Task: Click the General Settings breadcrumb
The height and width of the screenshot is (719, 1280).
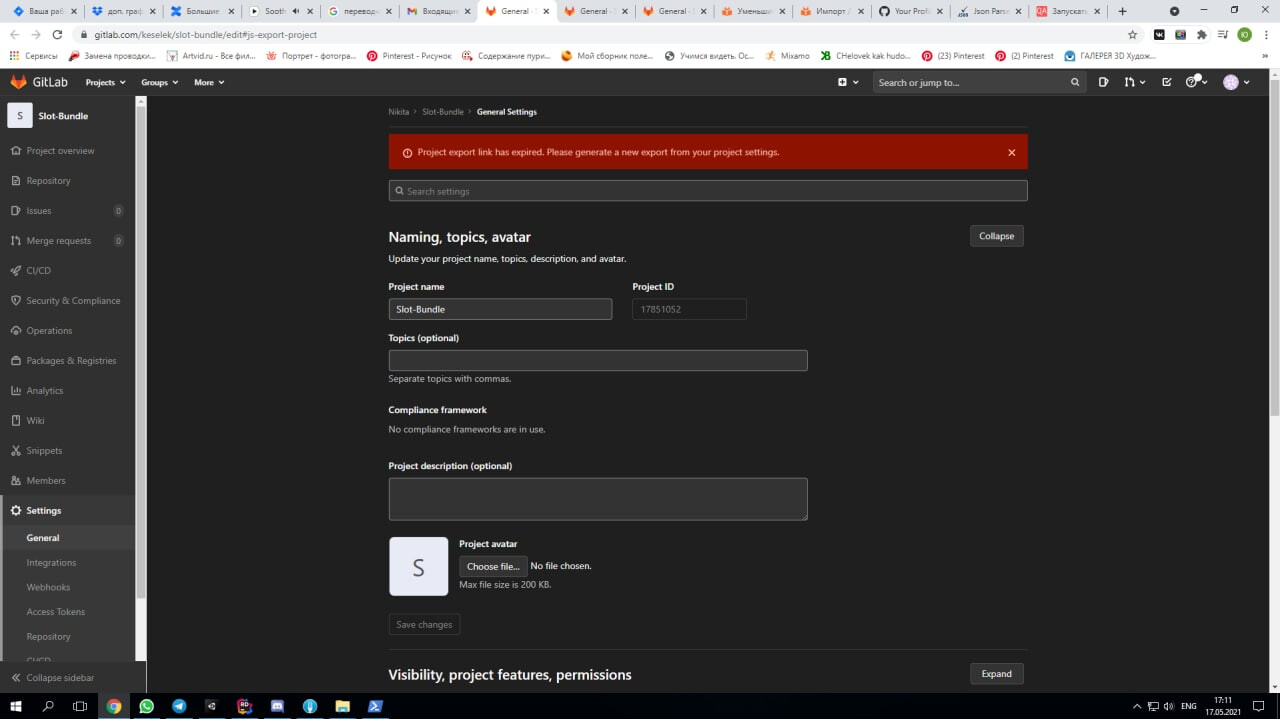Action: pyautogui.click(x=507, y=112)
